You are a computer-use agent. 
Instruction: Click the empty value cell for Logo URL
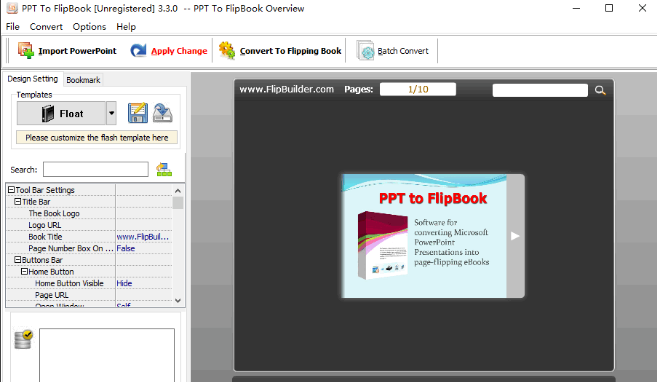tap(144, 225)
